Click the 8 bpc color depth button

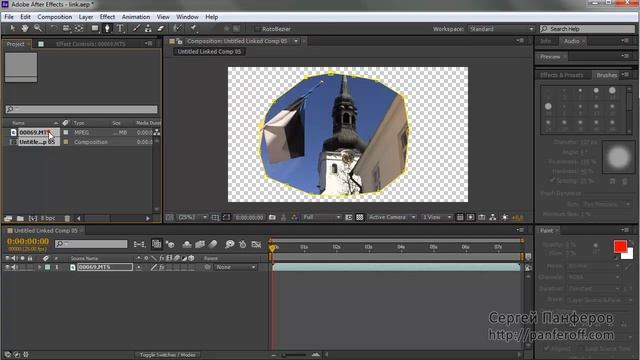click(x=48, y=218)
